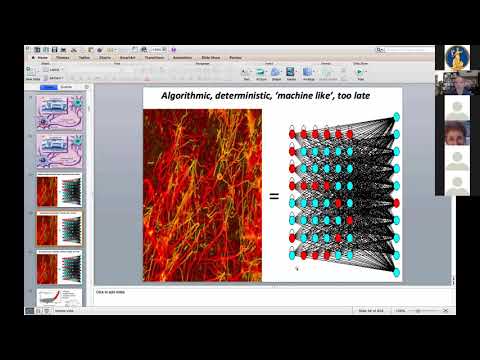Open the Shape dropdown arrow
480x360 pixels.
tap(282, 72)
